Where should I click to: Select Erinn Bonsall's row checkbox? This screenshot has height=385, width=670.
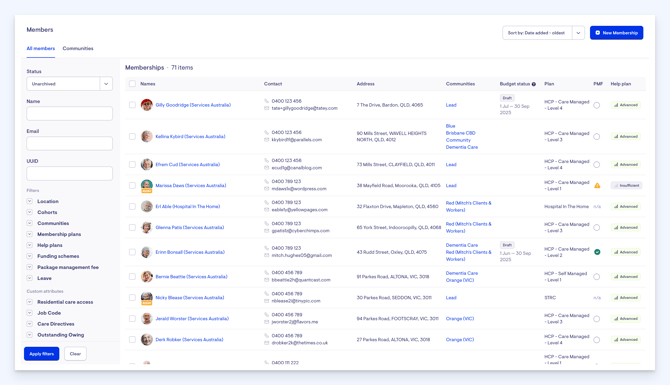(132, 252)
